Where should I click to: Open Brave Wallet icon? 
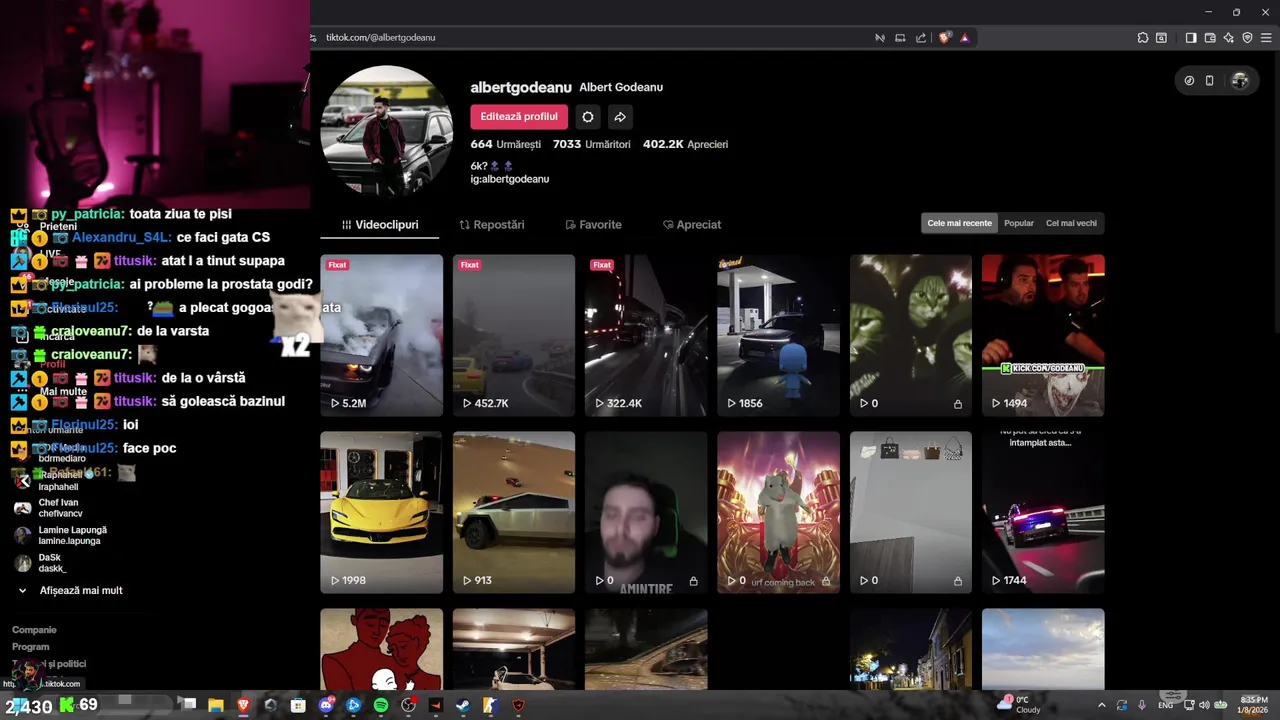1210,38
